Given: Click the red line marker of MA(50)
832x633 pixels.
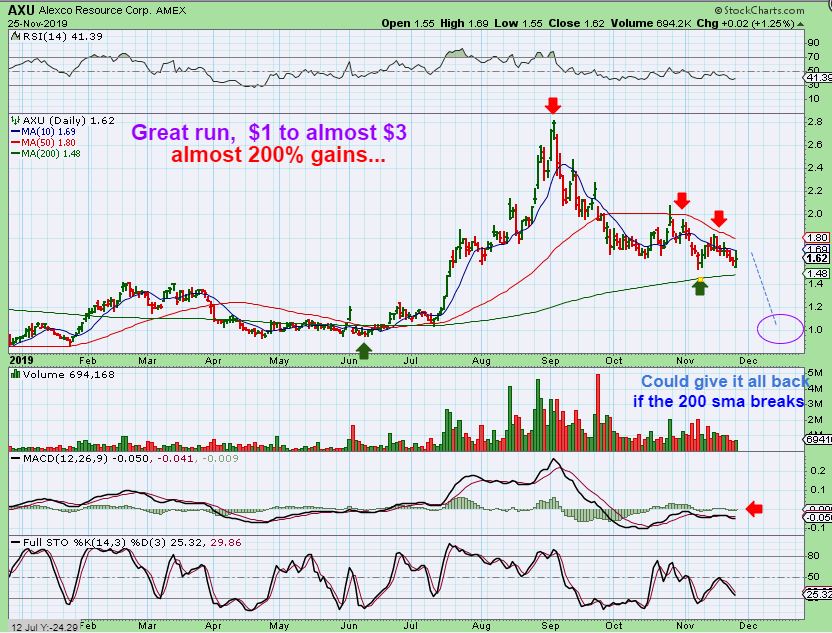Looking at the screenshot, I should (16, 143).
